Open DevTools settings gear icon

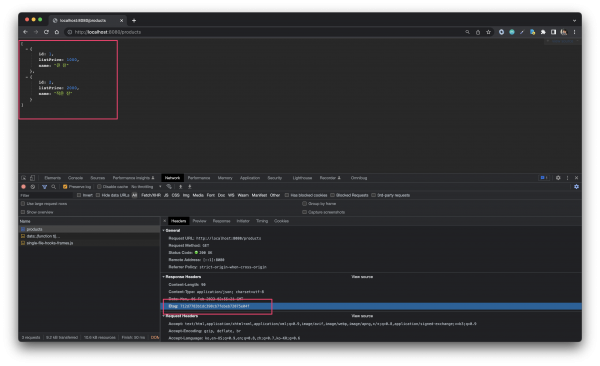[558, 178]
